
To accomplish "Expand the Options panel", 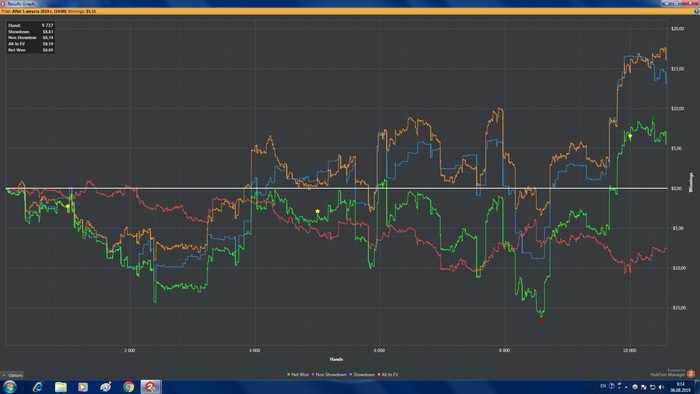I will tap(12, 375).
